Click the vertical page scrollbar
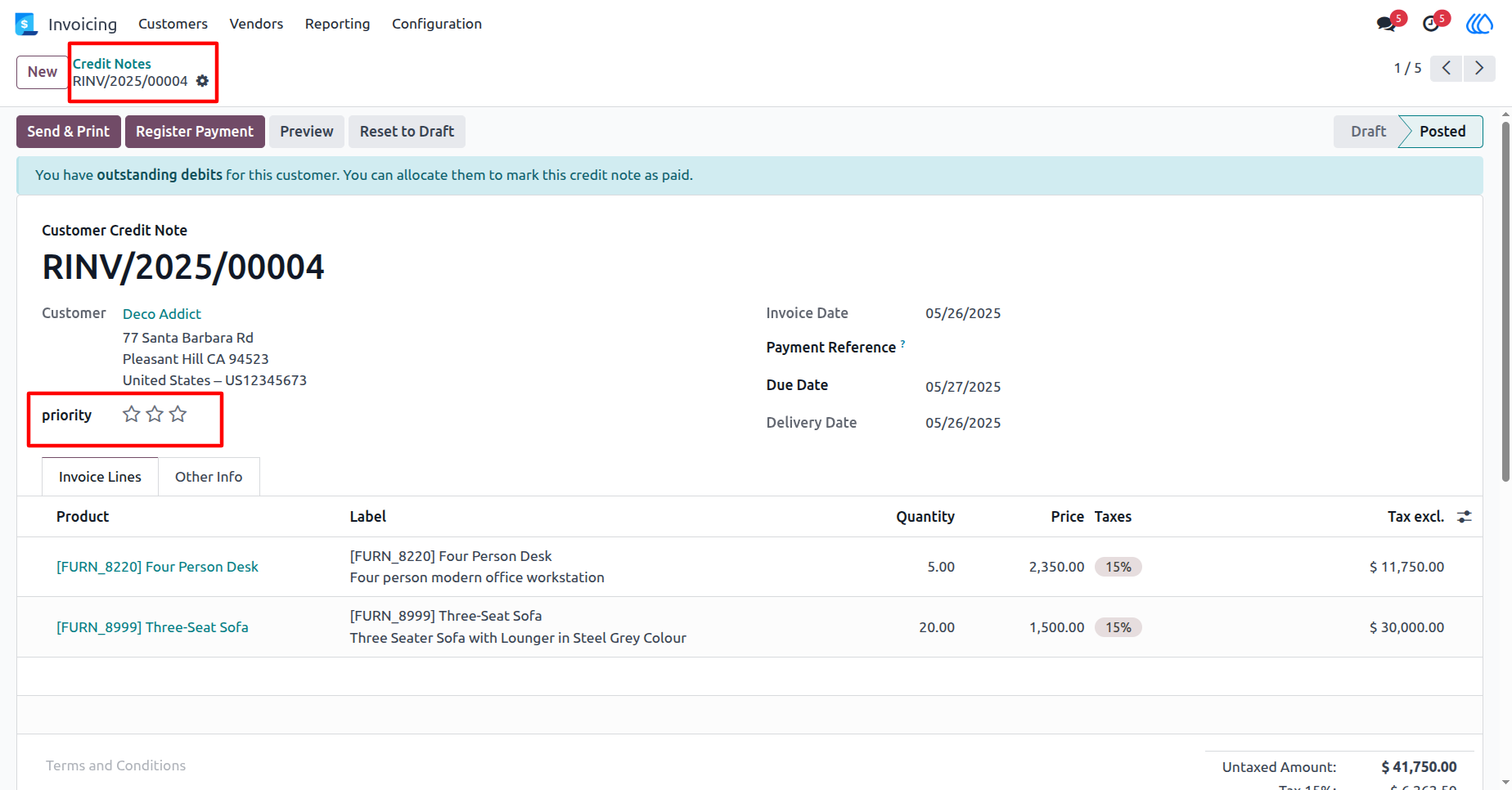 pyautogui.click(x=1505, y=303)
